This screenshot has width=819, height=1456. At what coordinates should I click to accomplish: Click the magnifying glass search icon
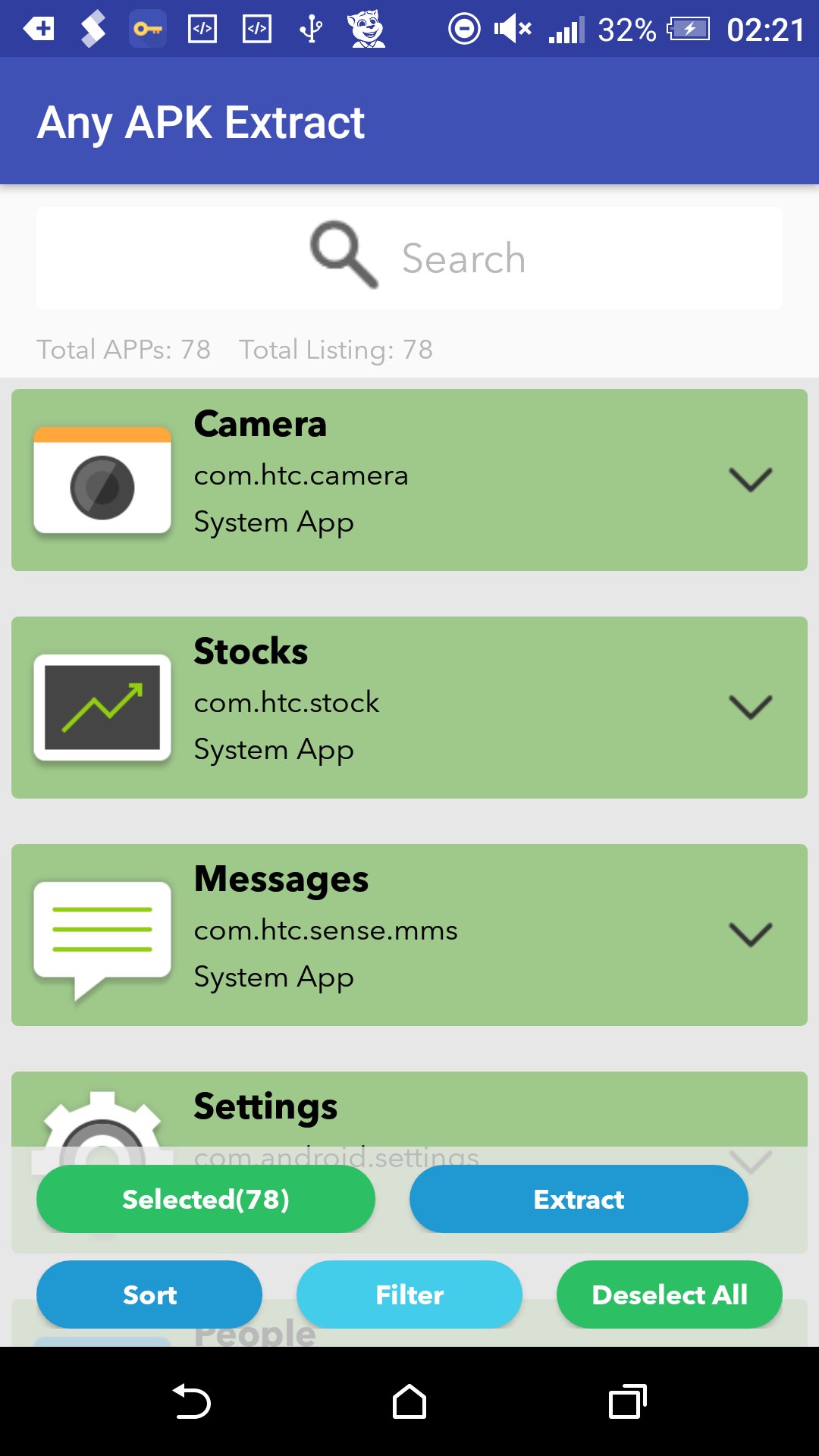[x=344, y=255]
